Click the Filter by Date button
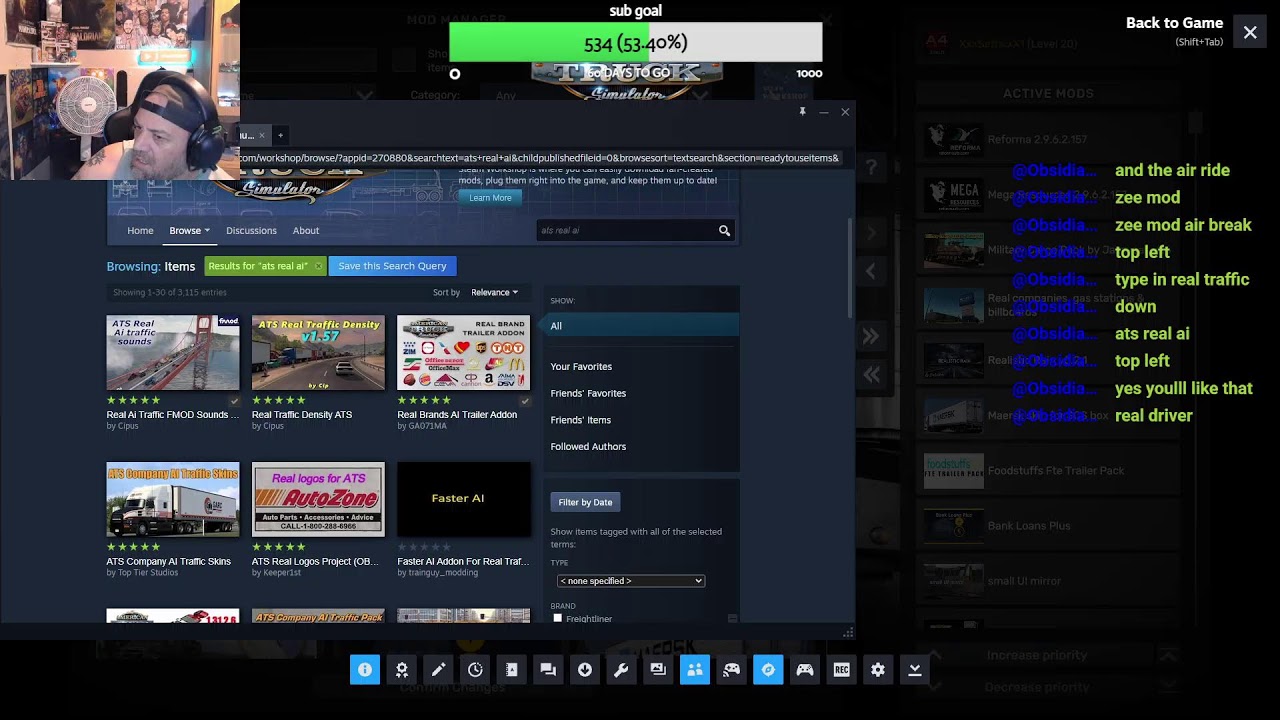The height and width of the screenshot is (720, 1280). point(585,502)
